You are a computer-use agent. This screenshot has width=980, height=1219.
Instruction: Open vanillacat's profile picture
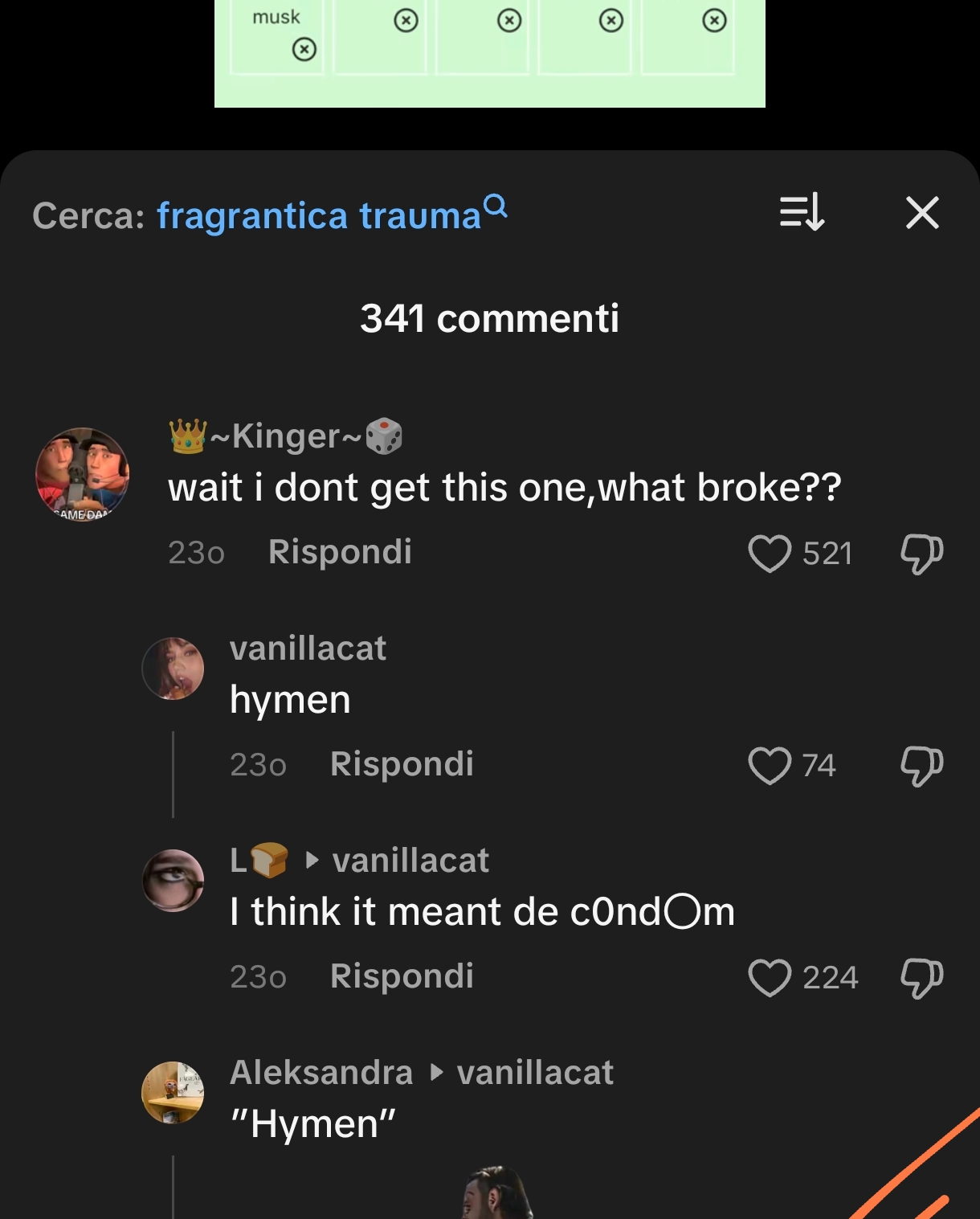(x=174, y=668)
